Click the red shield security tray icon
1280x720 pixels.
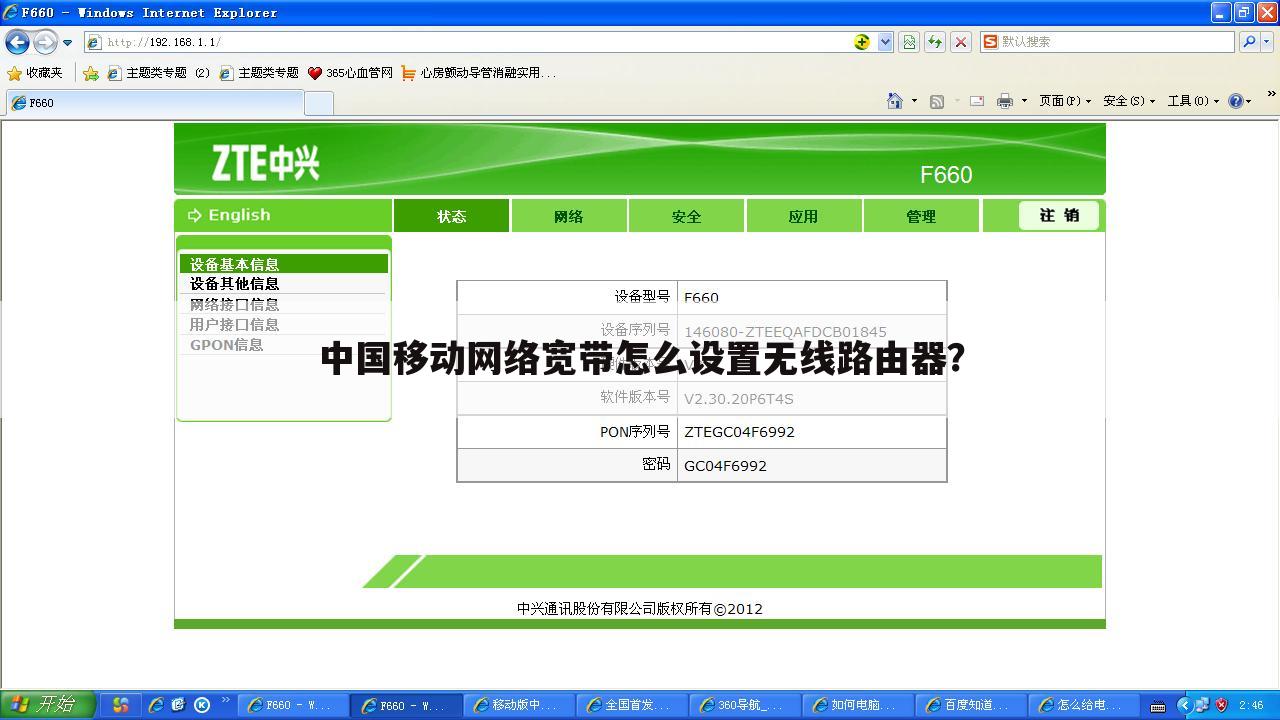tap(1221, 705)
